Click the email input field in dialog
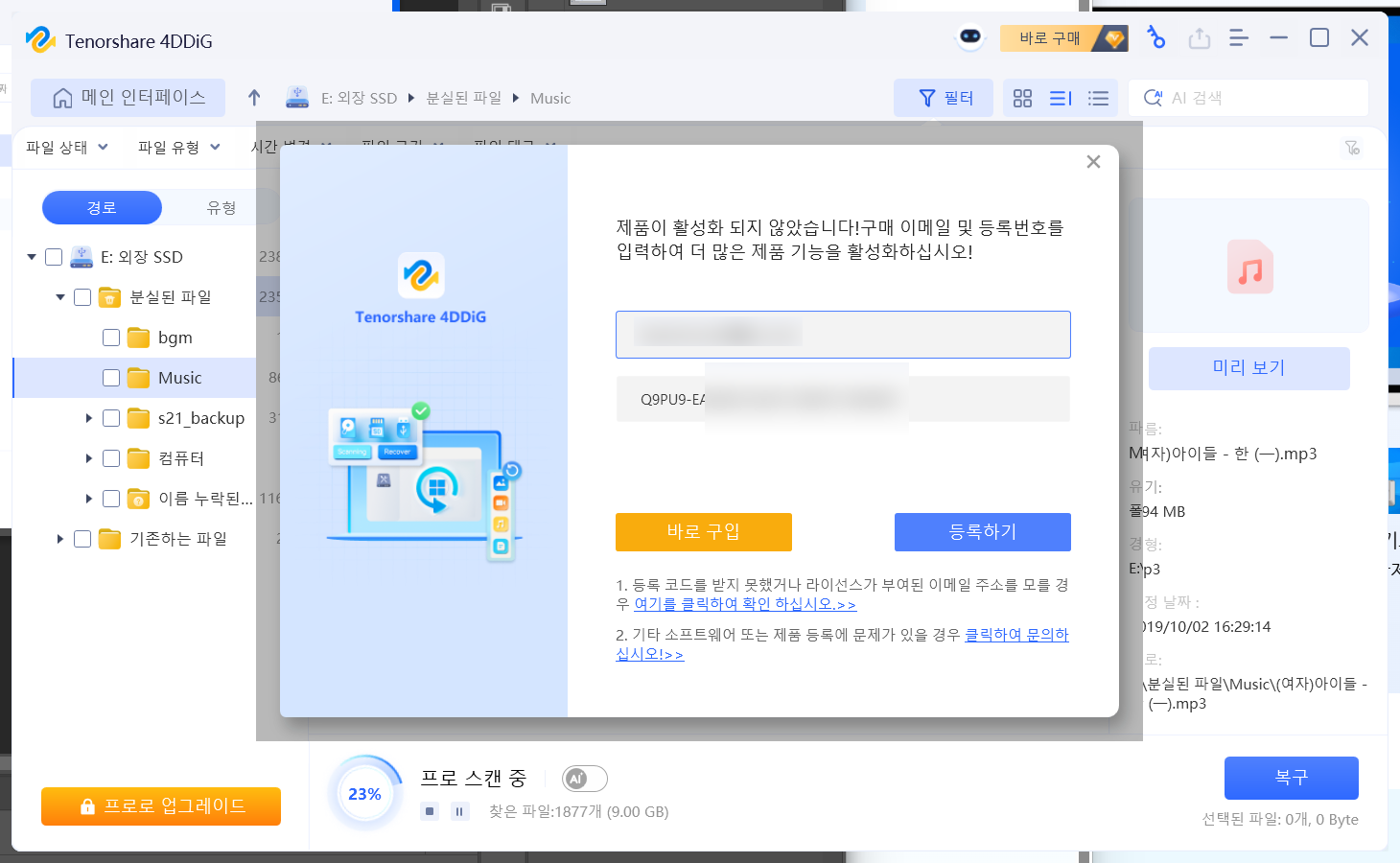This screenshot has height=863, width=1400. coord(843,335)
